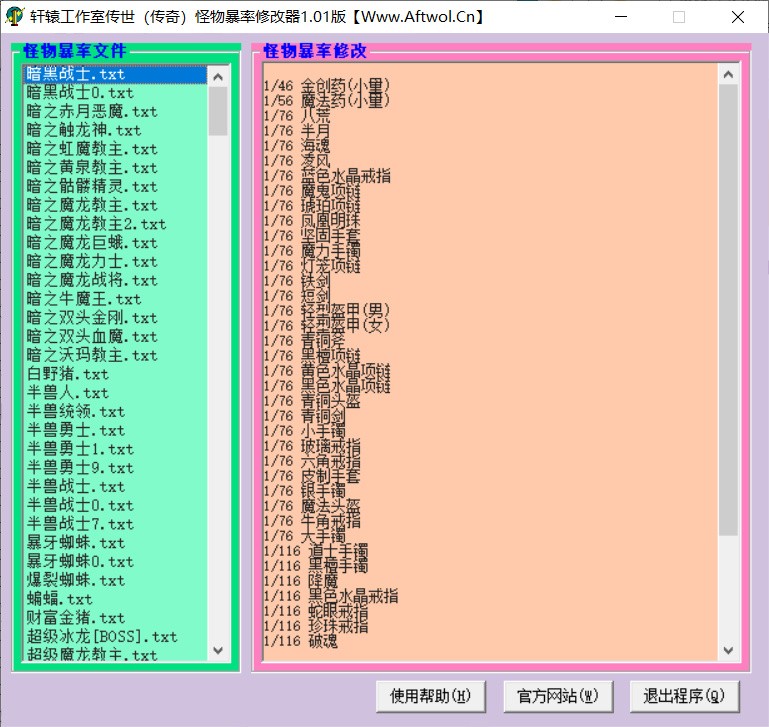This screenshot has width=769, height=727.
Task: Click drop rate panel scroll down arrow
Action: click(728, 650)
